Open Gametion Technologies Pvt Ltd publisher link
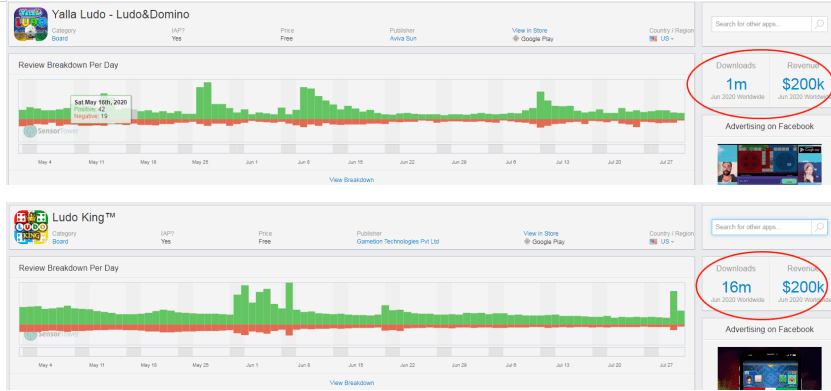This screenshot has height=391, width=831. pyautogui.click(x=398, y=242)
